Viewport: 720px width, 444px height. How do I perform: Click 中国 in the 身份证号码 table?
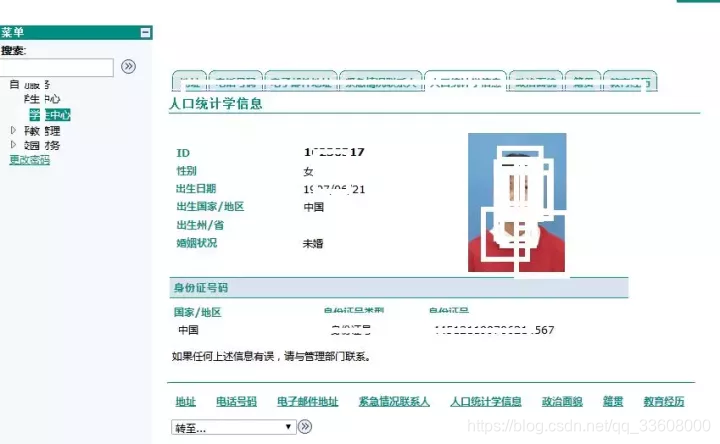click(x=188, y=330)
